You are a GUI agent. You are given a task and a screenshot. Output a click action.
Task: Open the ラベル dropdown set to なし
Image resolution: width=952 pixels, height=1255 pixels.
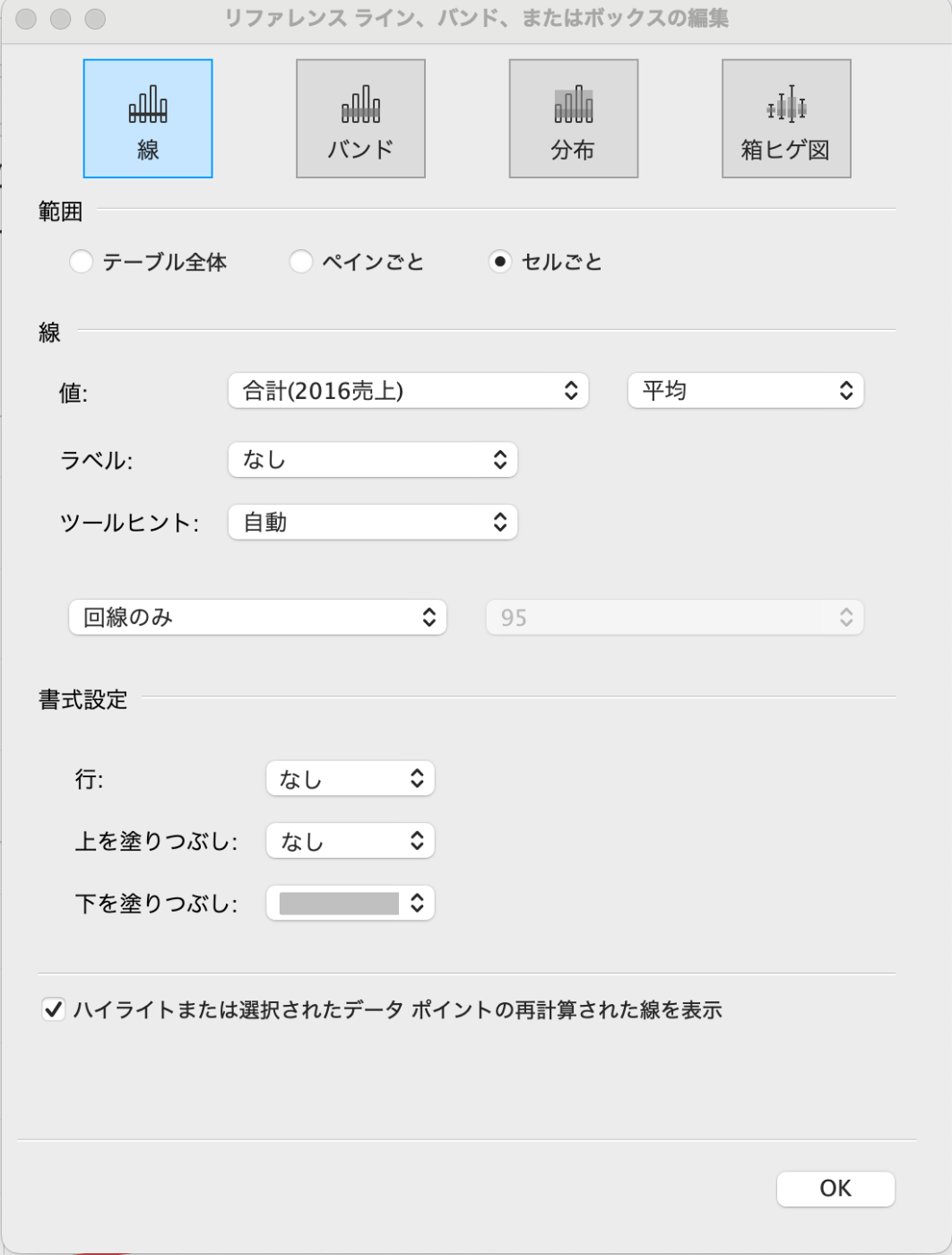(x=373, y=460)
